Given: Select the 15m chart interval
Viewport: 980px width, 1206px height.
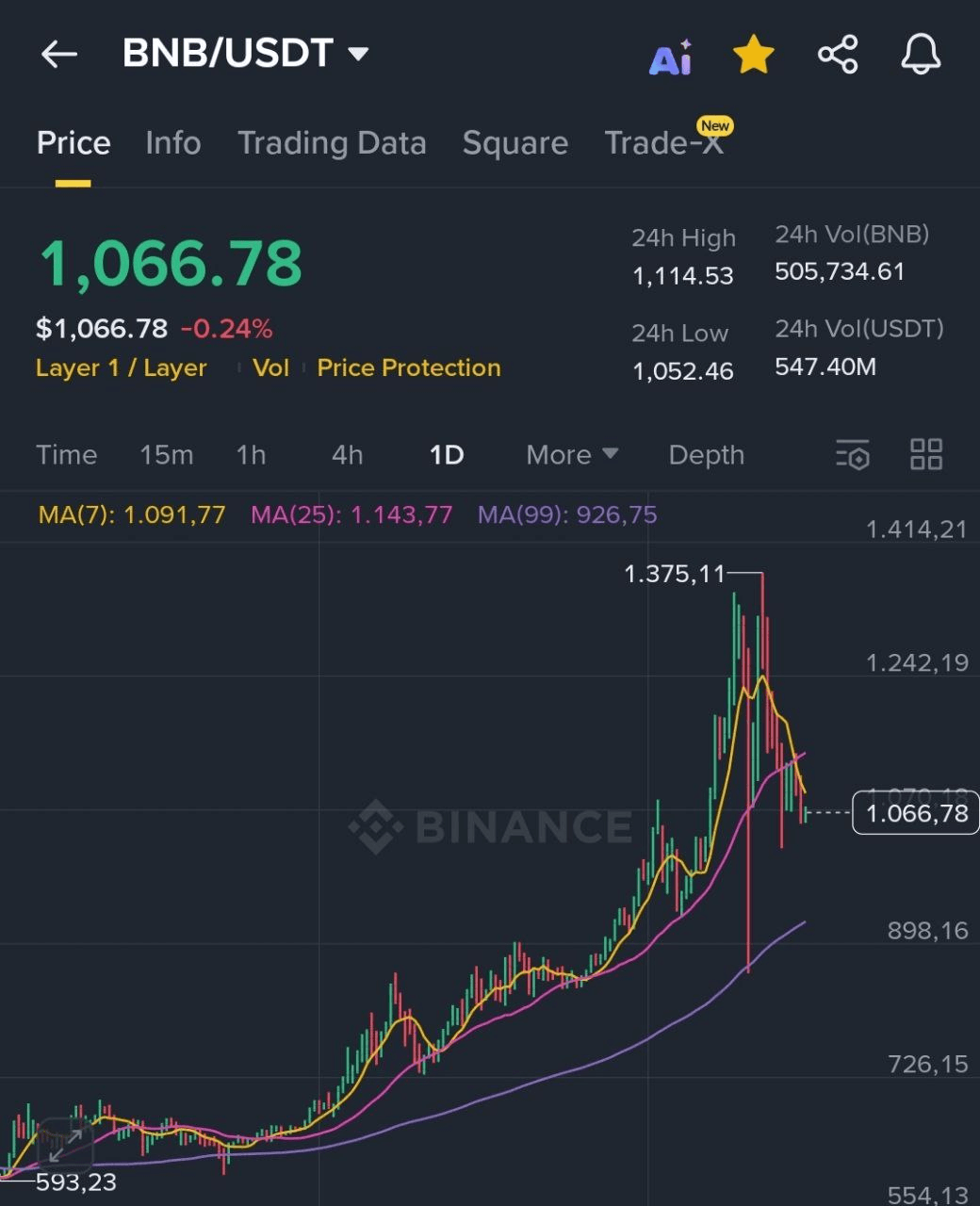Looking at the screenshot, I should coord(167,455).
